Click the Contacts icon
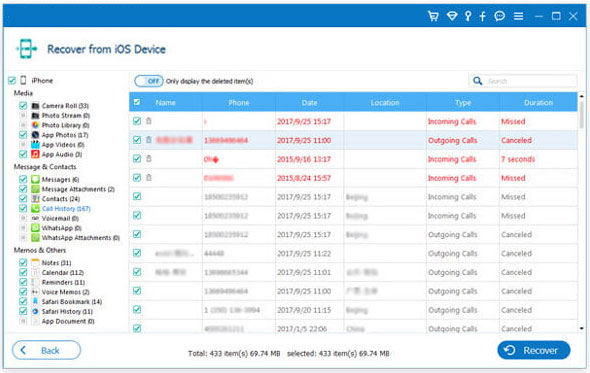The image size is (590, 373). (35, 199)
